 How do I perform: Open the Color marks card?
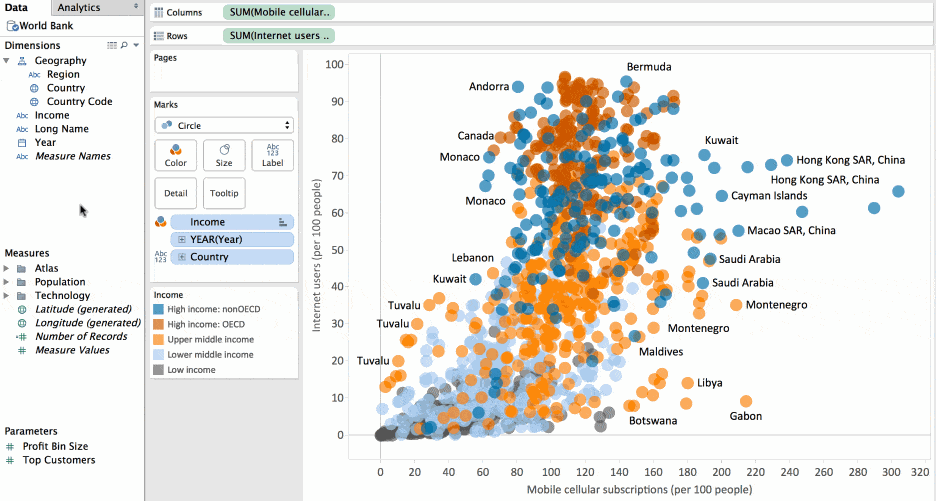tap(175, 155)
